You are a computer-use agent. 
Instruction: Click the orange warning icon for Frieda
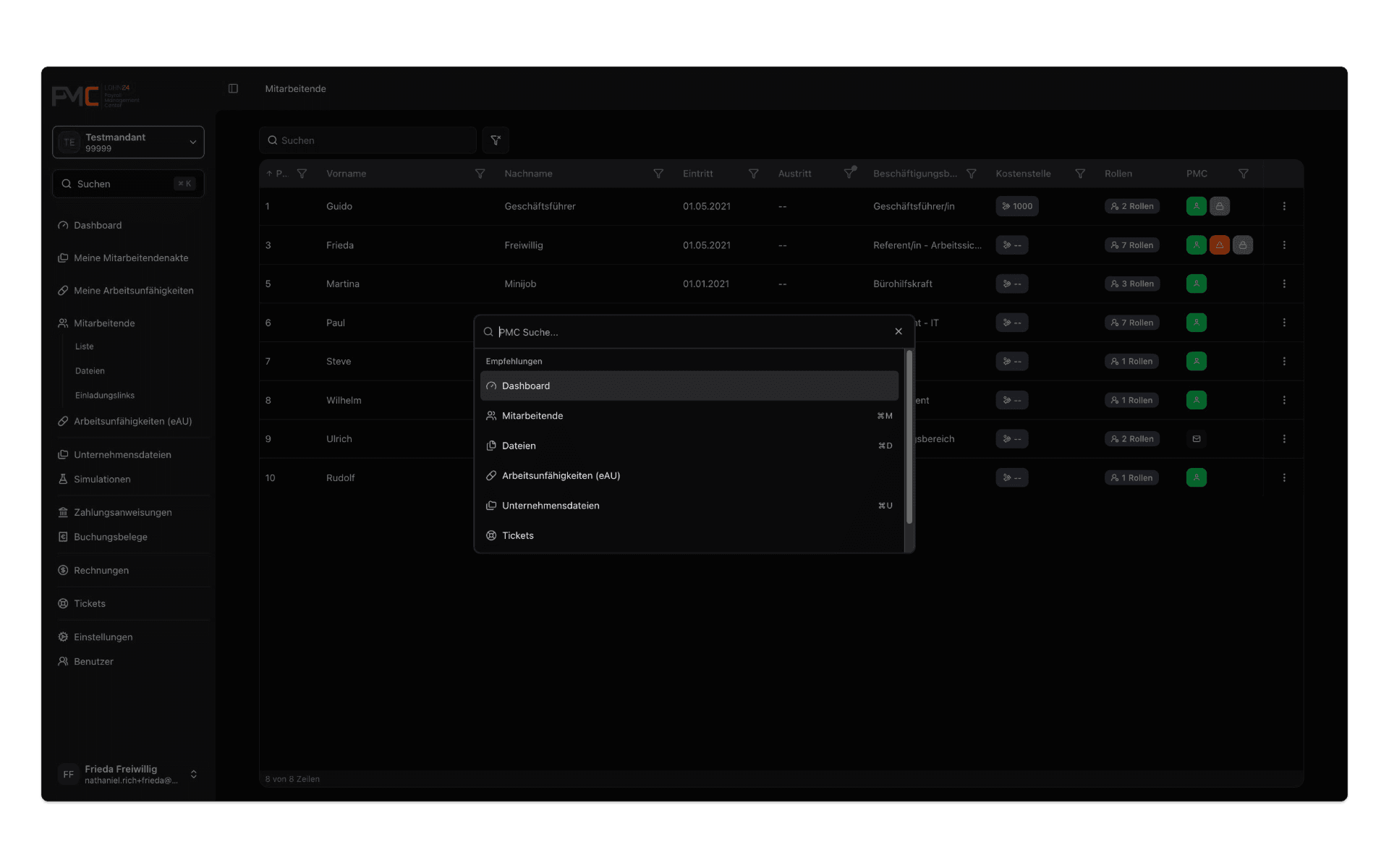[1220, 245]
